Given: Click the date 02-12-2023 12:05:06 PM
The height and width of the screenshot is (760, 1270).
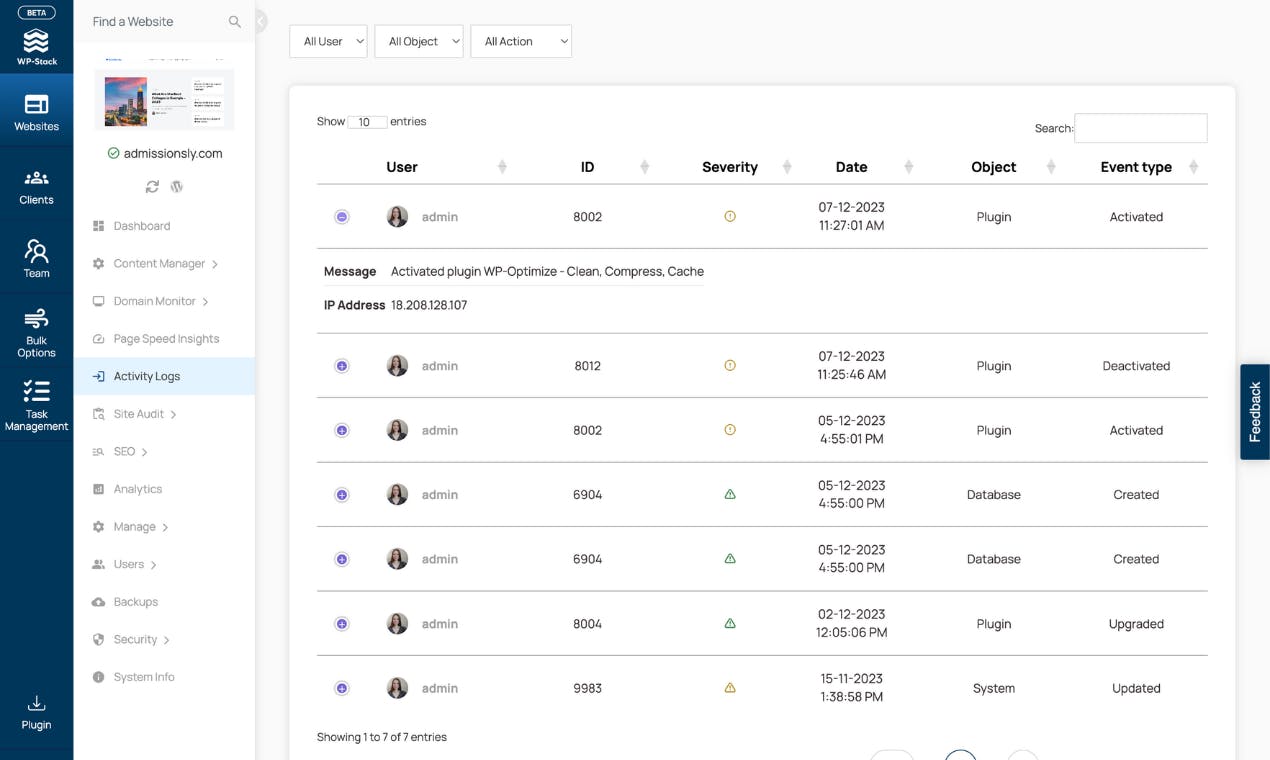Looking at the screenshot, I should coord(851,624).
